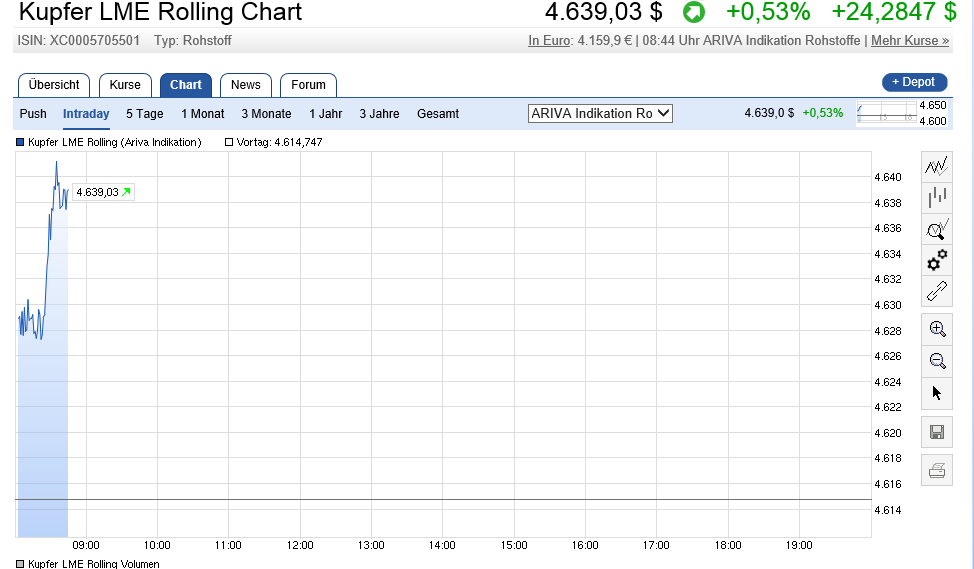Viewport: 974px width, 569px height.
Task: Toggle Kupfer LME Rolling Volumen legend
Action: 20,564
